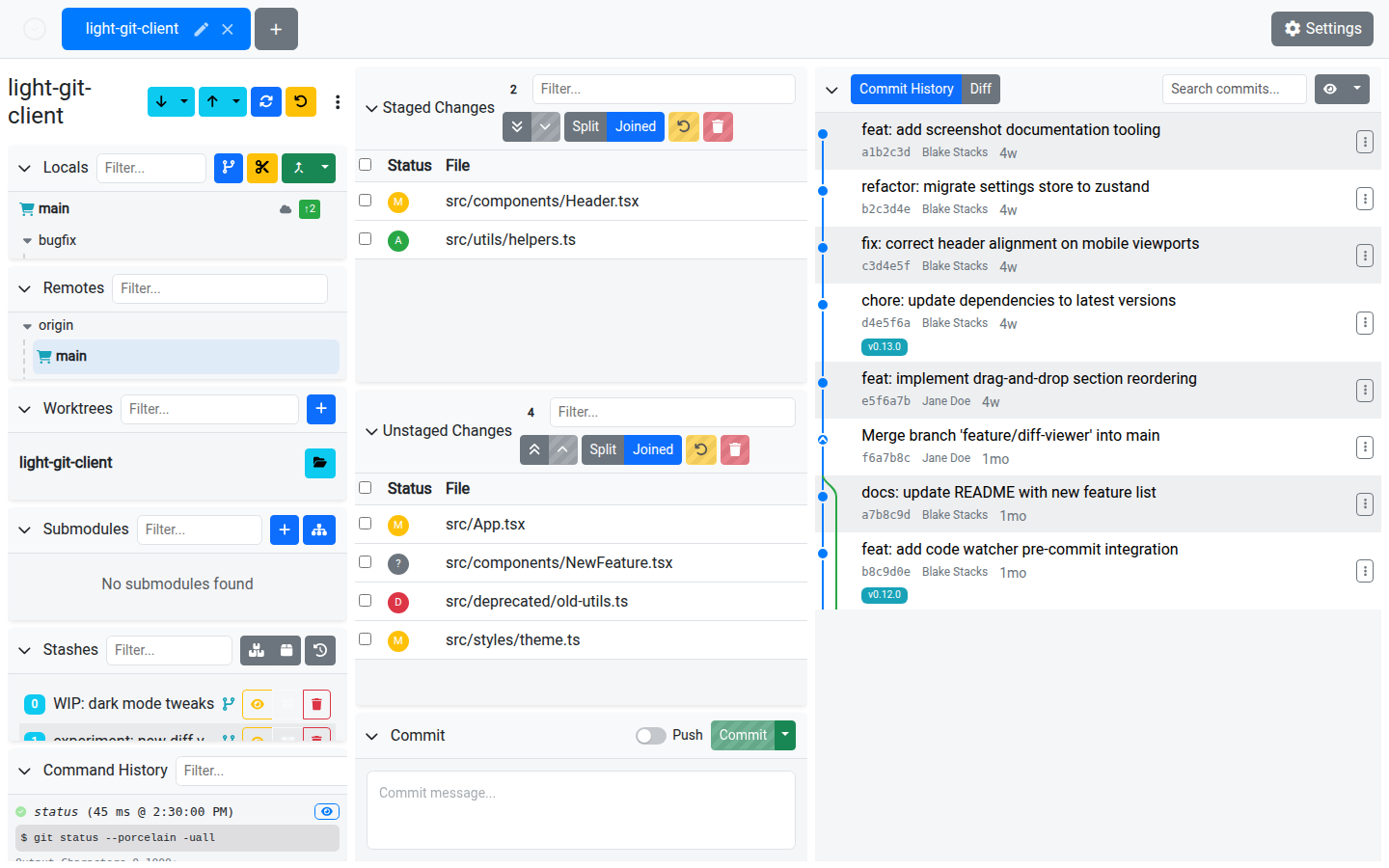Viewport: 1389px width, 868px height.
Task: Delete the WIP dark mode tweaks stash
Action: click(316, 704)
